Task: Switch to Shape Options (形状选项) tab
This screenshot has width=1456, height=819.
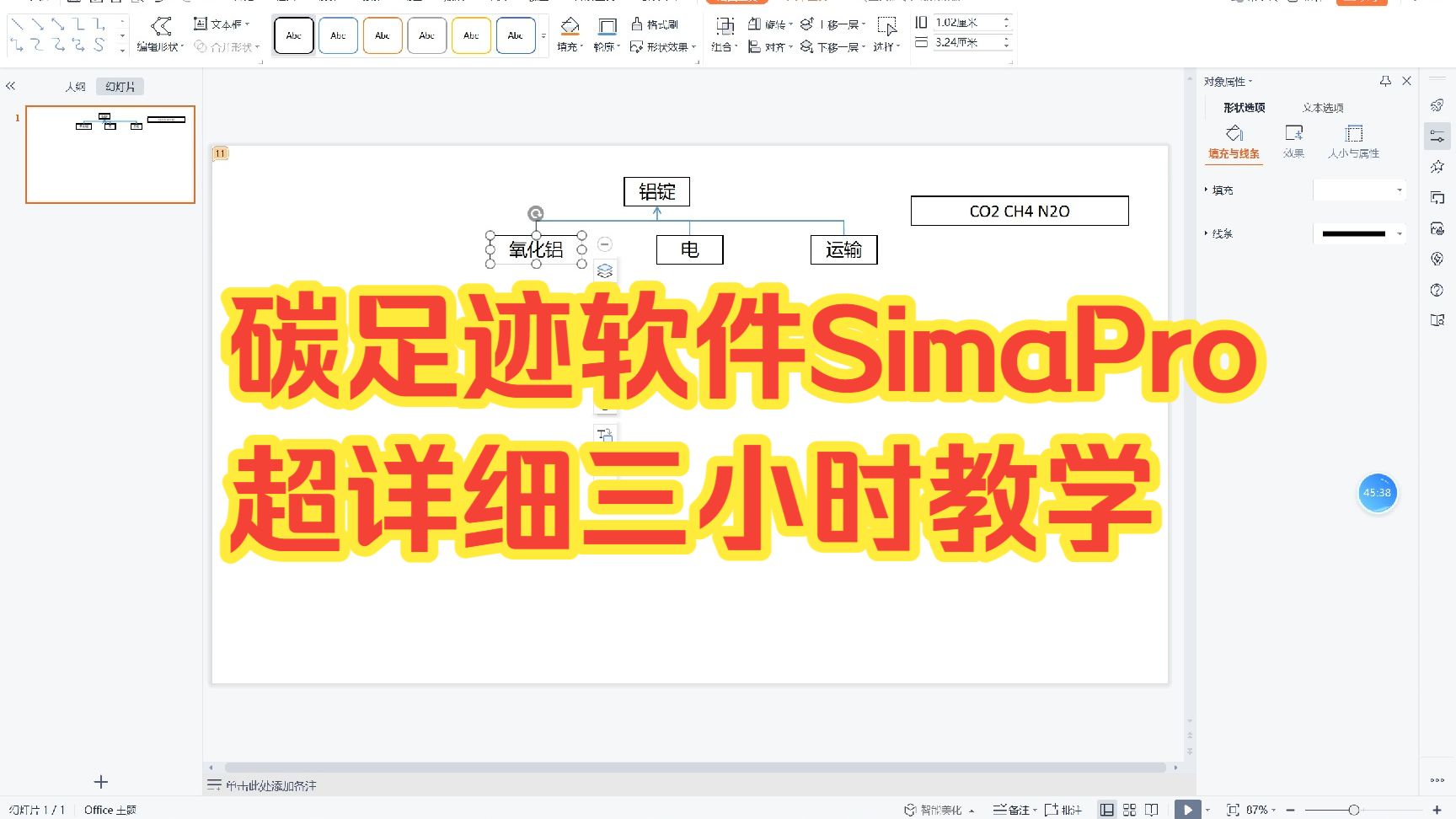Action: (x=1245, y=107)
